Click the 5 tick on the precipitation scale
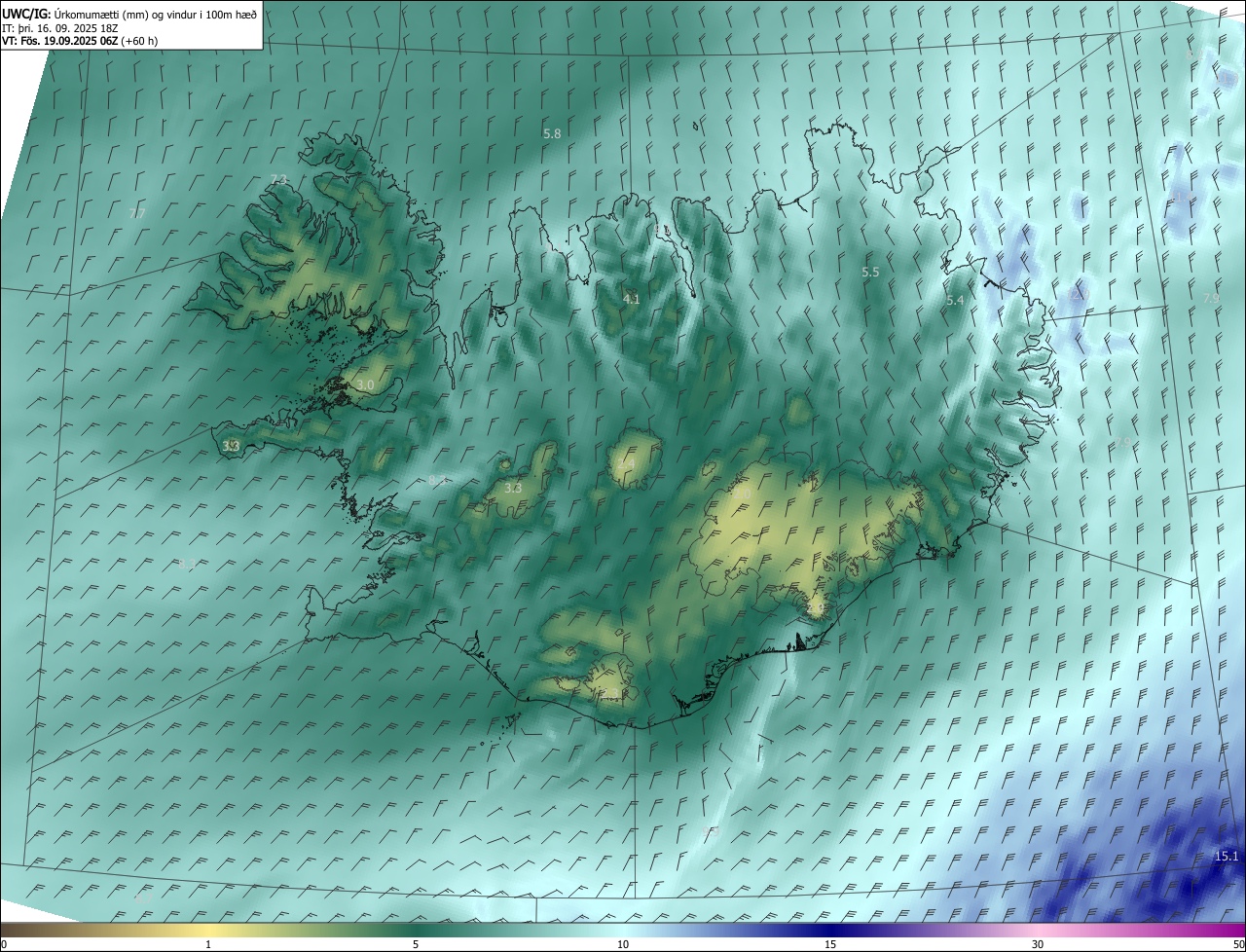1246x952 pixels. point(416,944)
